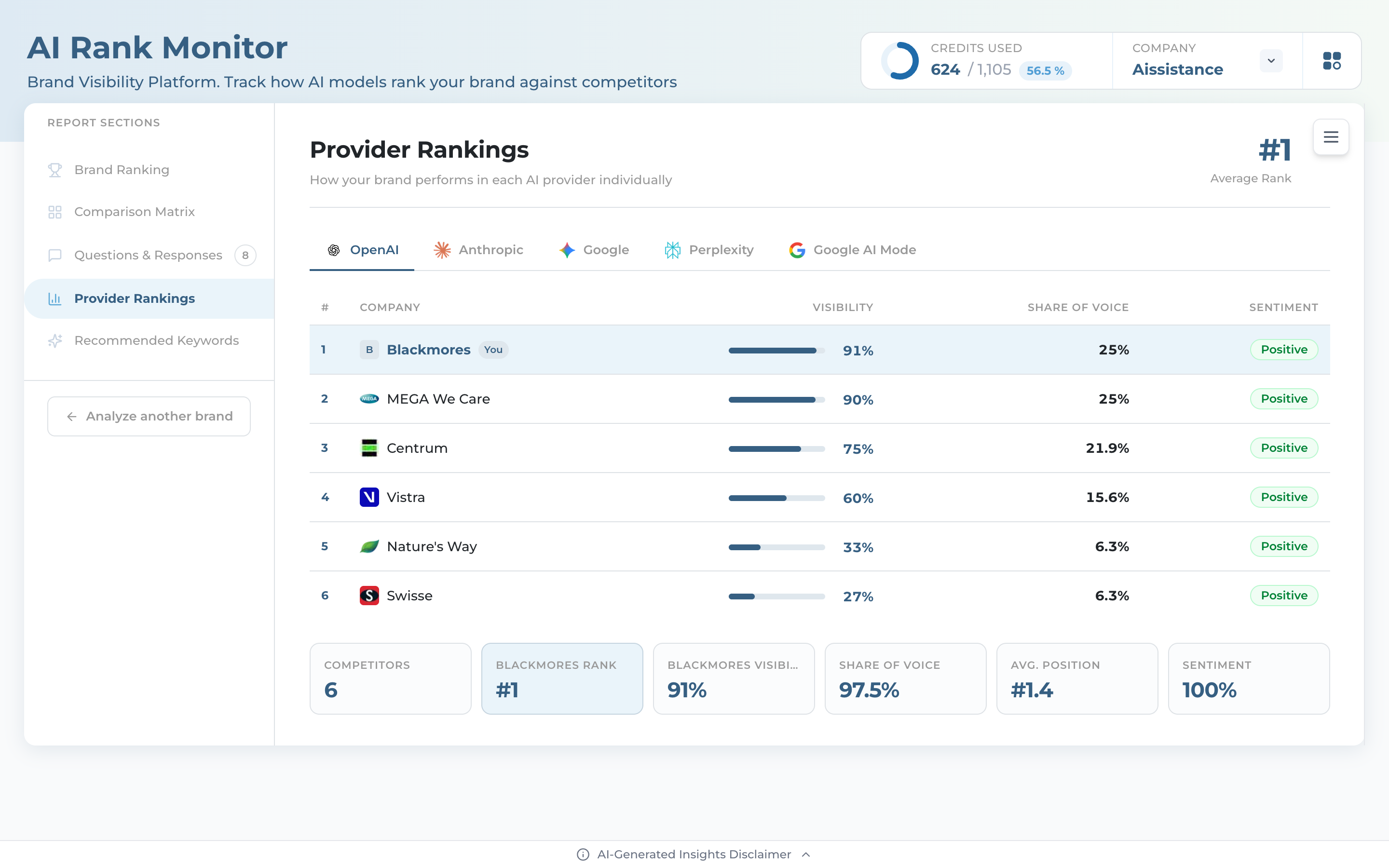Click Analyze another brand button
This screenshot has width=1389, height=868.
[149, 416]
